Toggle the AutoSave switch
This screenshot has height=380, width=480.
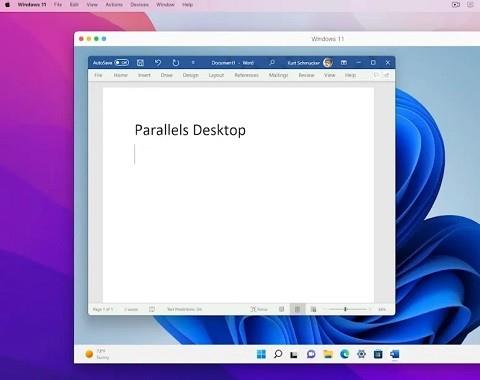(122, 63)
